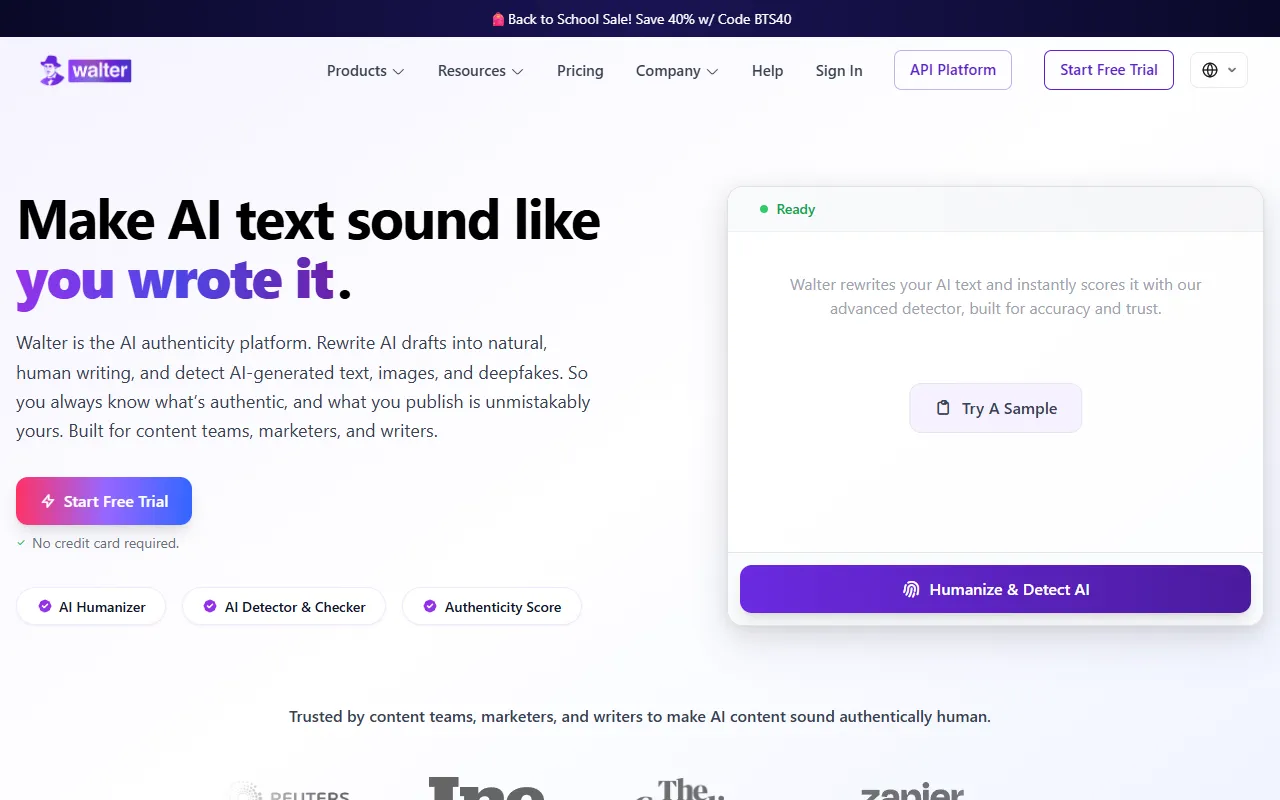The height and width of the screenshot is (800, 1280).
Task: Click the "Ready" status label
Action: [796, 209]
